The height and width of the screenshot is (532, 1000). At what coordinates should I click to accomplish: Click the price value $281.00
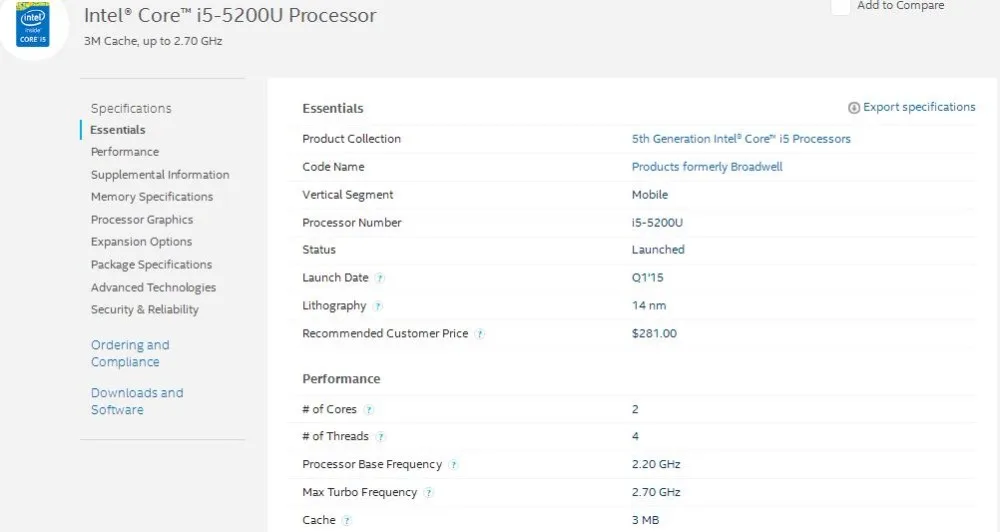pyautogui.click(x=654, y=333)
